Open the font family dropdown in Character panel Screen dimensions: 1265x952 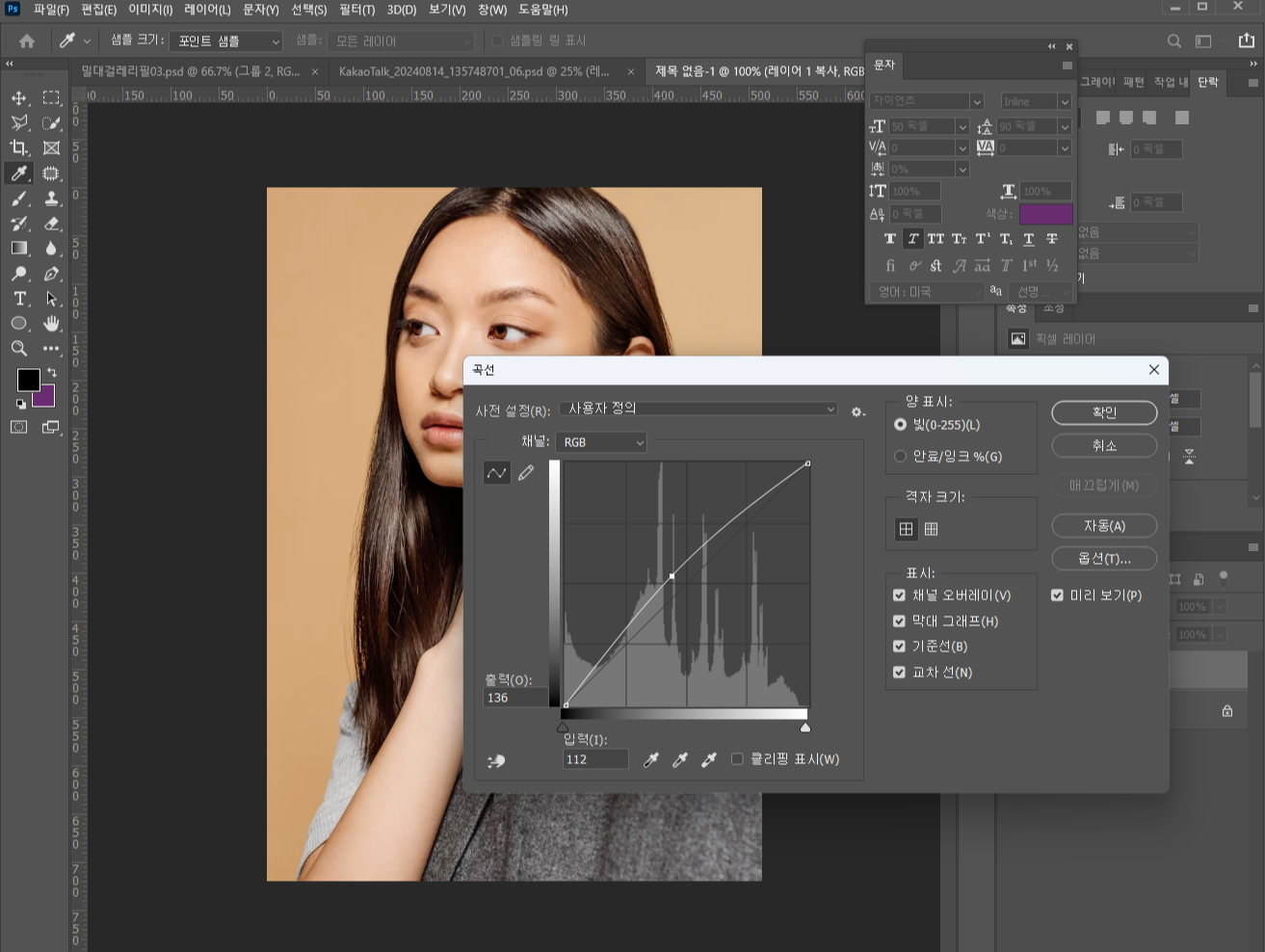tap(926, 101)
